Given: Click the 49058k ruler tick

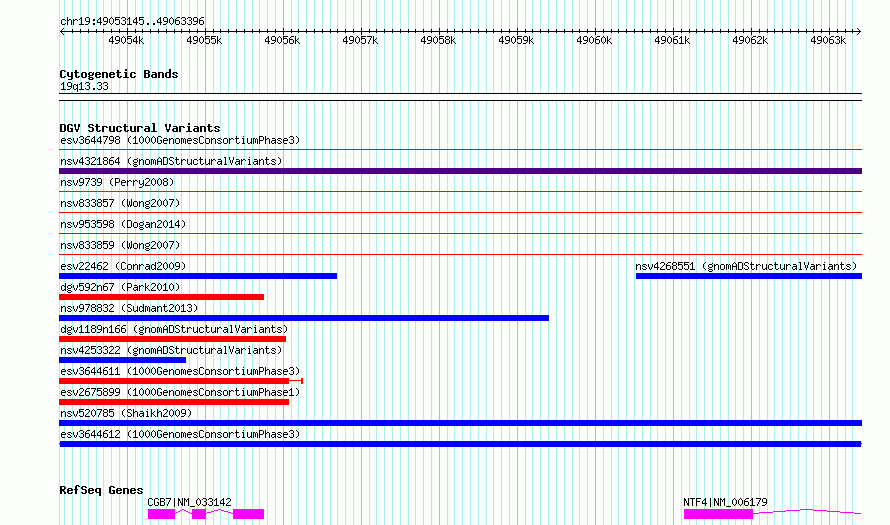Looking at the screenshot, I should pyautogui.click(x=438, y=40).
